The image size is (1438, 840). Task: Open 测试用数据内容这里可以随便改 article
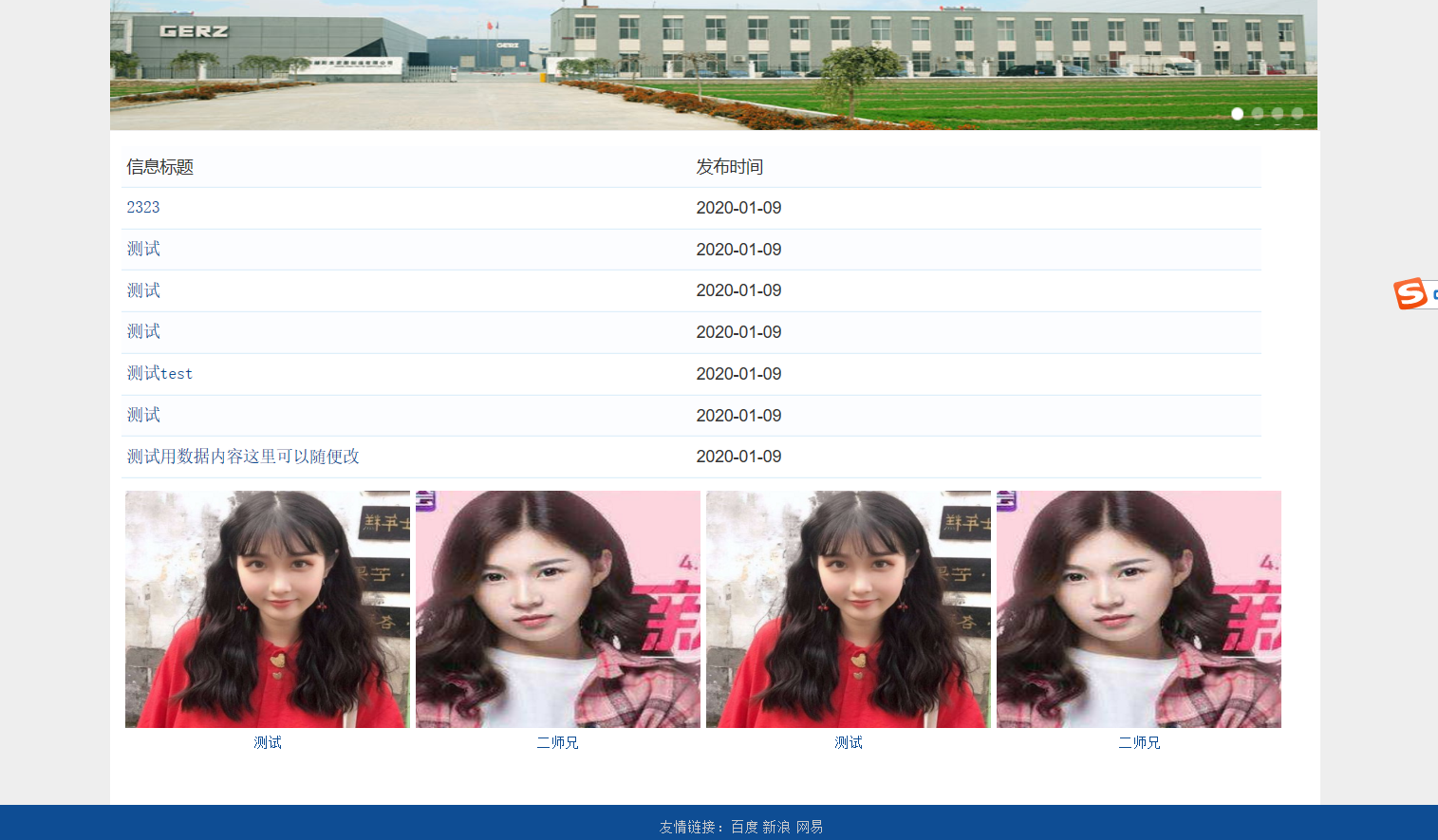tap(243, 457)
